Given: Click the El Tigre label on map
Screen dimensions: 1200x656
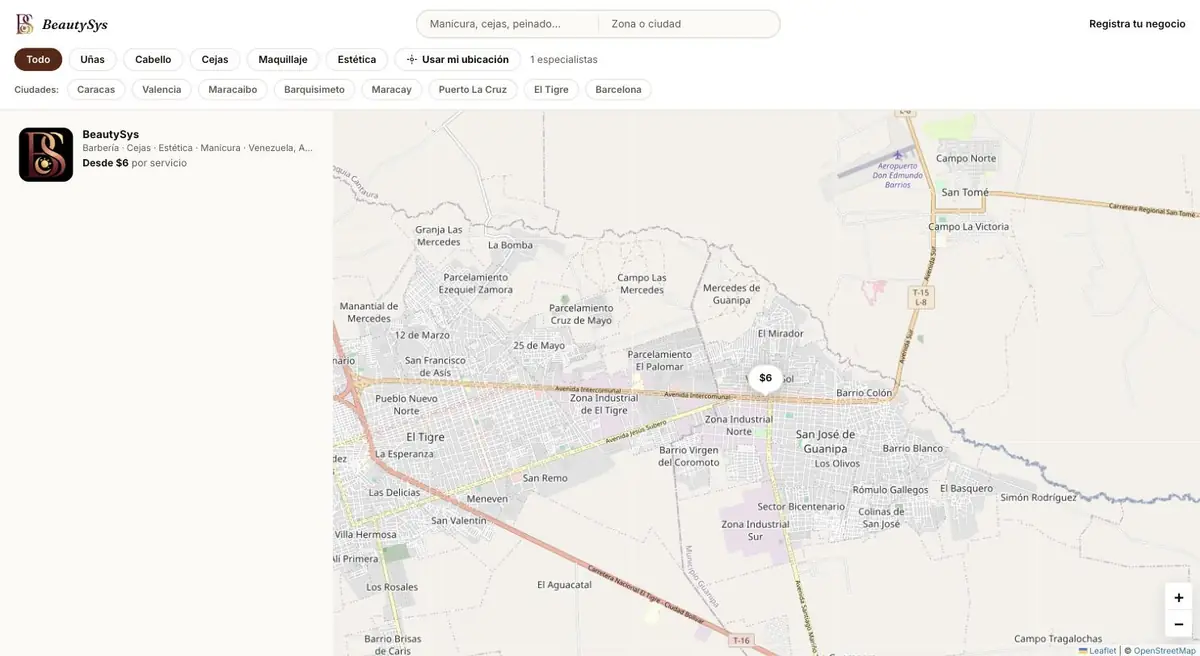Looking at the screenshot, I should [x=425, y=437].
